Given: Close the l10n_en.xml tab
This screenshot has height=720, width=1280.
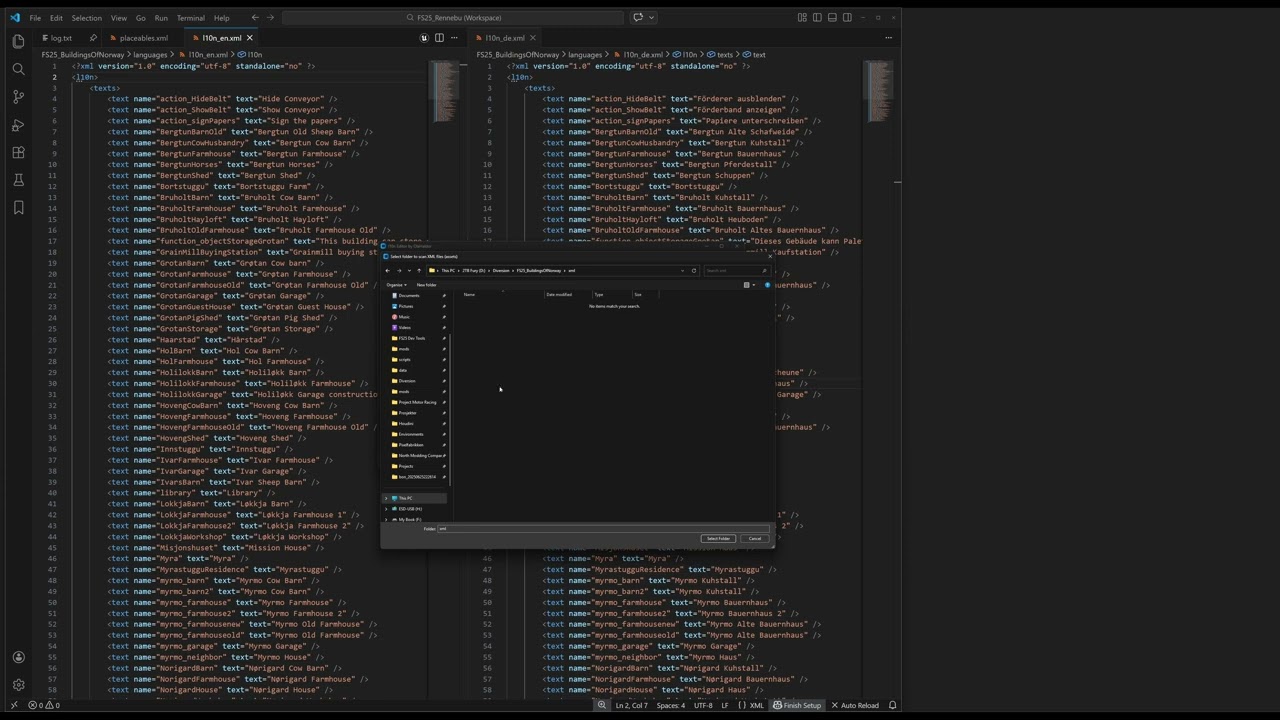Looking at the screenshot, I should pos(250,38).
